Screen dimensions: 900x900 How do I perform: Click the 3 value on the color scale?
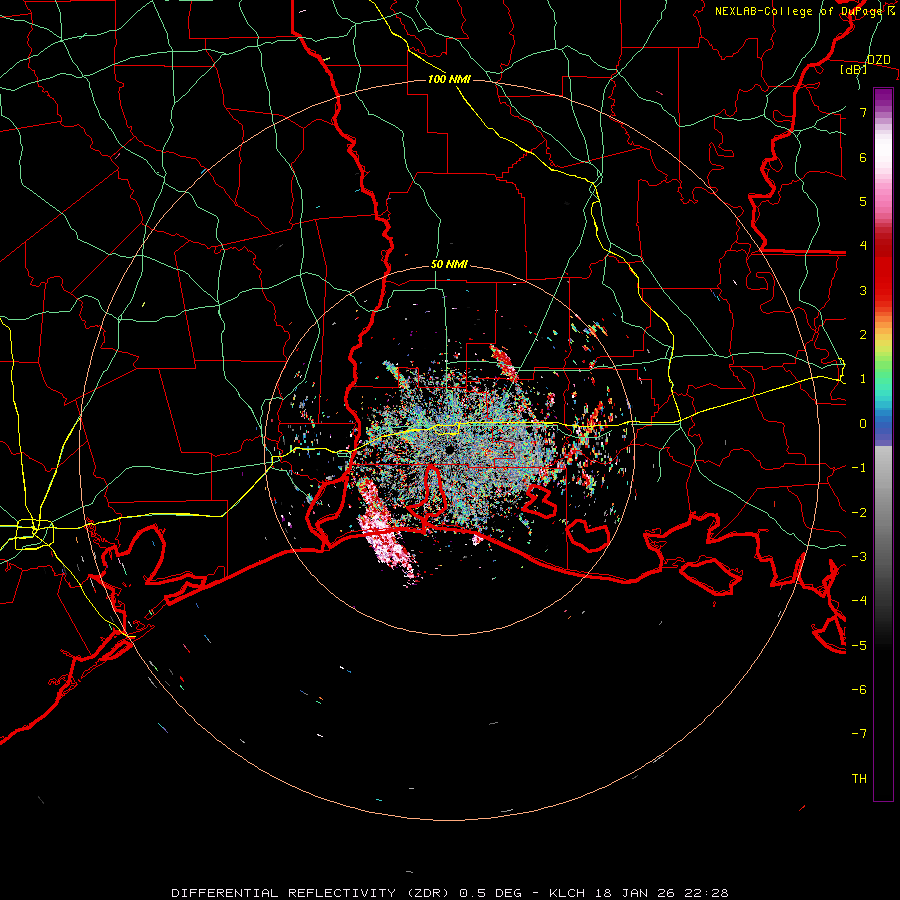point(863,290)
